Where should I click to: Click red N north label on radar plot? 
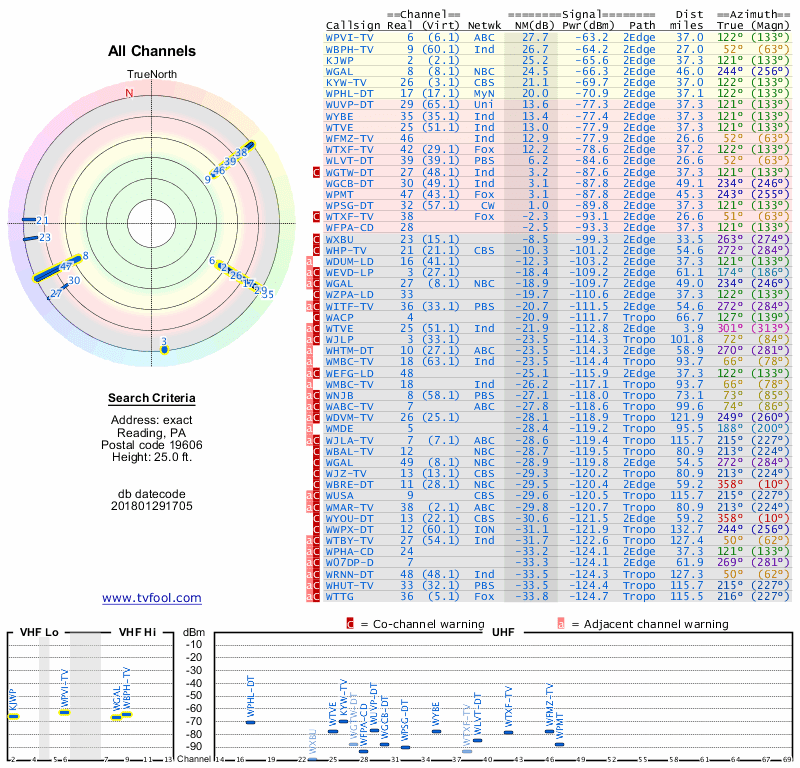pos(129,93)
